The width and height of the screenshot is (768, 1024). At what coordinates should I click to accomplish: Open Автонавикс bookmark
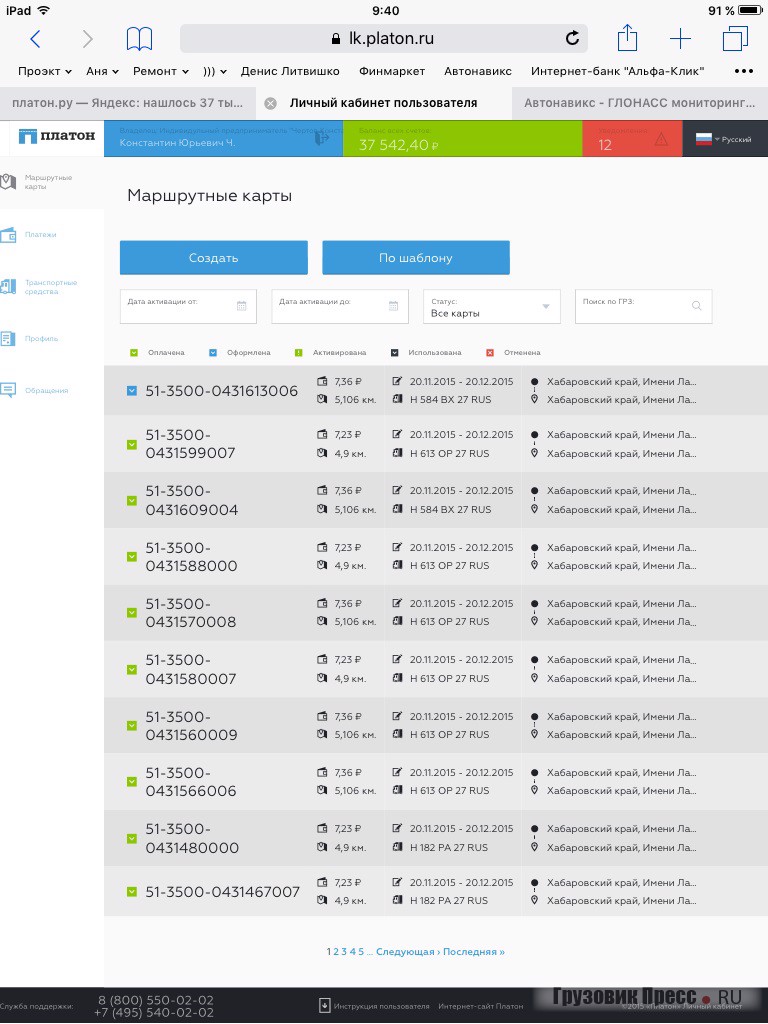(x=478, y=71)
